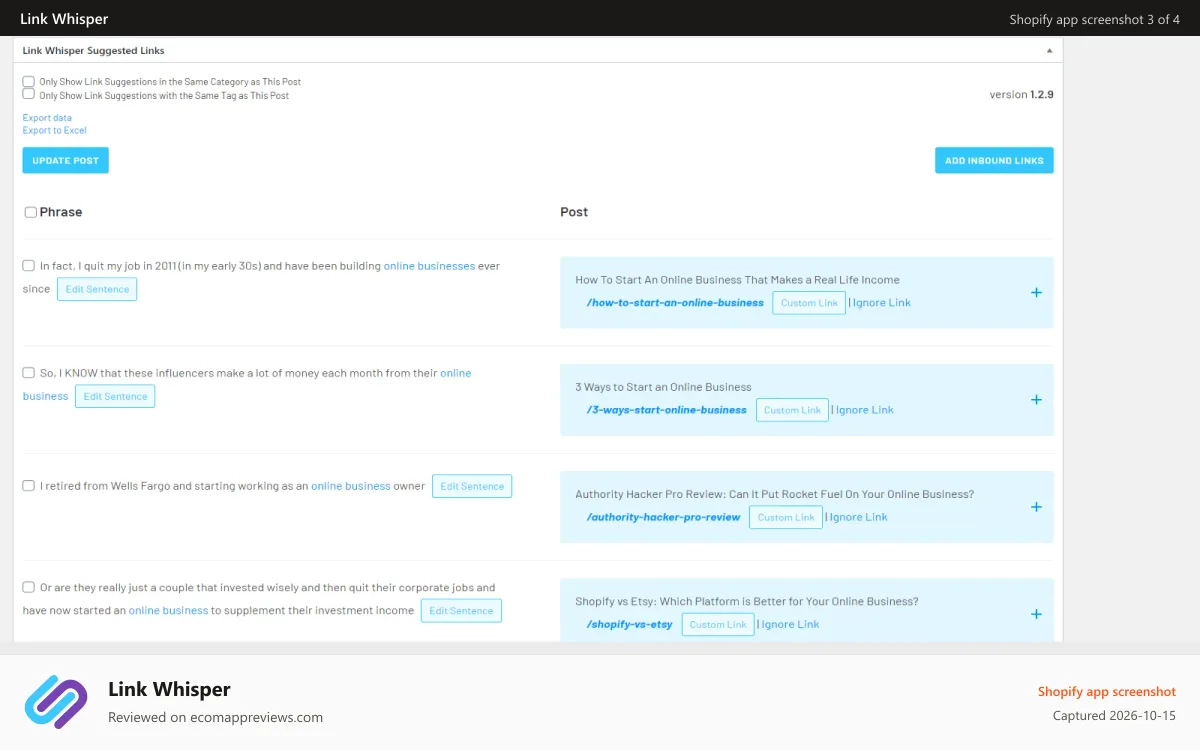Open the Export to Excel link
The height and width of the screenshot is (750, 1200).
[x=55, y=130]
